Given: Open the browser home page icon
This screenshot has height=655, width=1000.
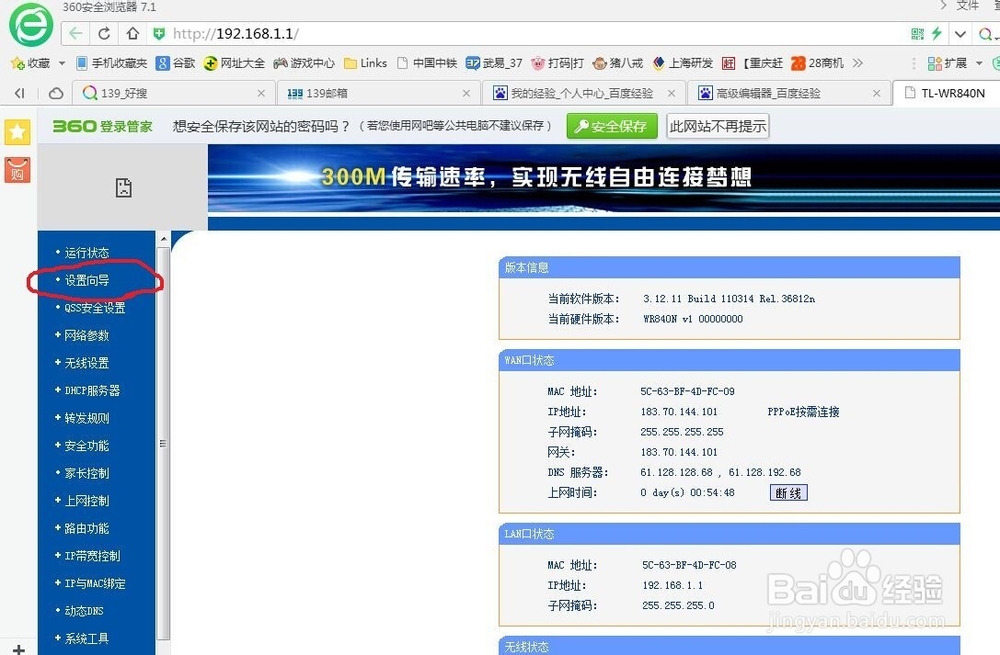Looking at the screenshot, I should click(x=132, y=33).
